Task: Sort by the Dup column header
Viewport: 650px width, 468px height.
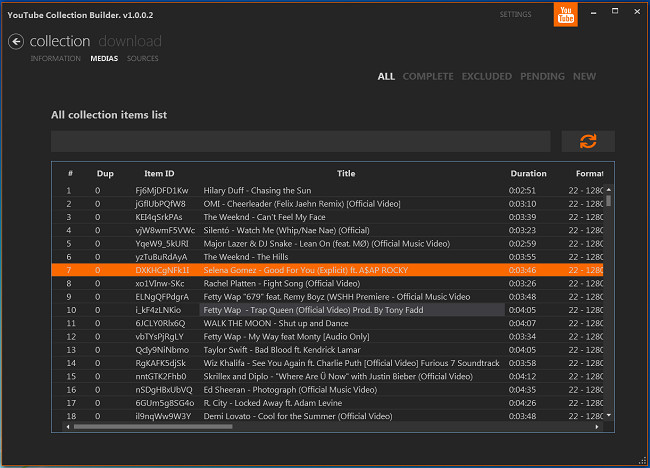Action: [x=105, y=174]
